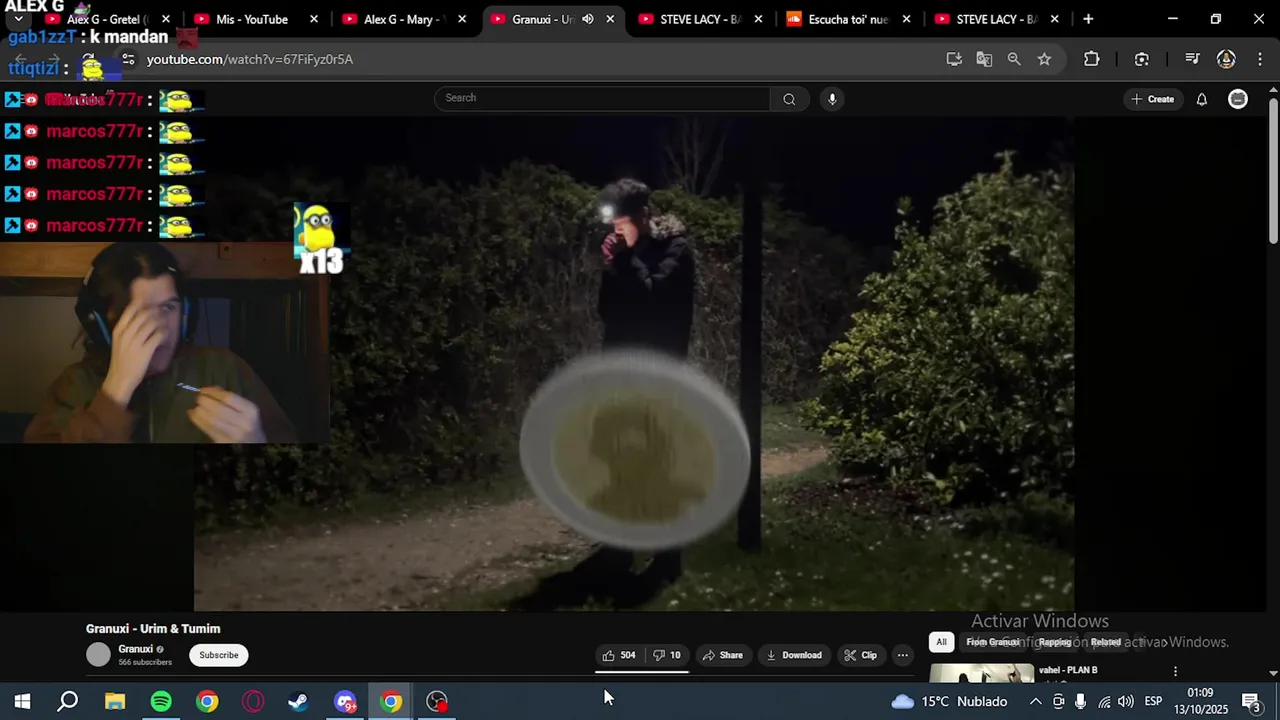Image resolution: width=1280 pixels, height=720 pixels.
Task: Create a clip with the scissors button
Action: pyautogui.click(x=860, y=655)
